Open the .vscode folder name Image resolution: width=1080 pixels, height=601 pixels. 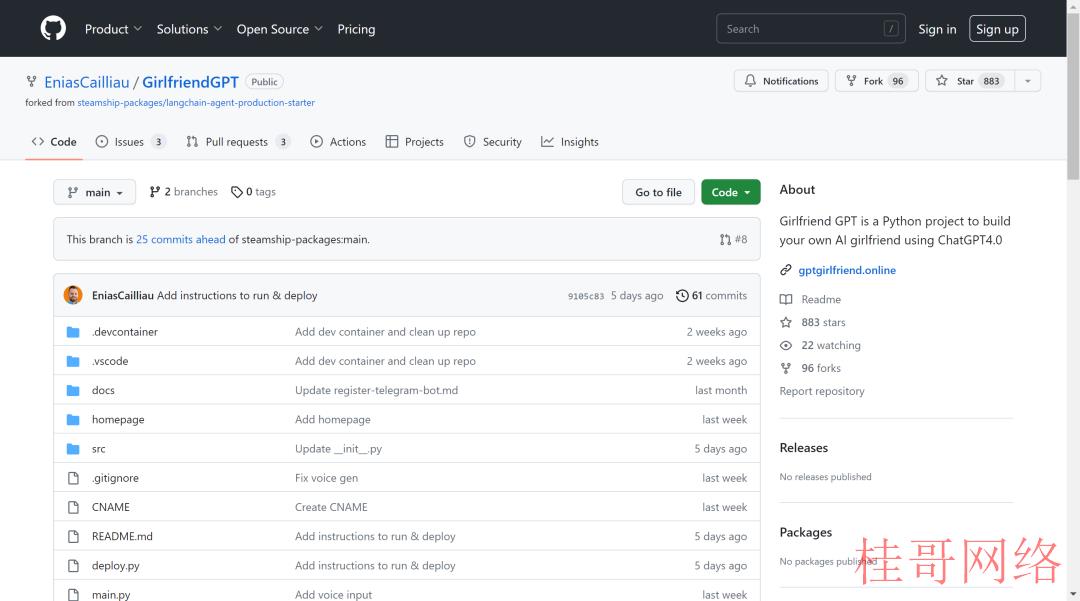[110, 361]
